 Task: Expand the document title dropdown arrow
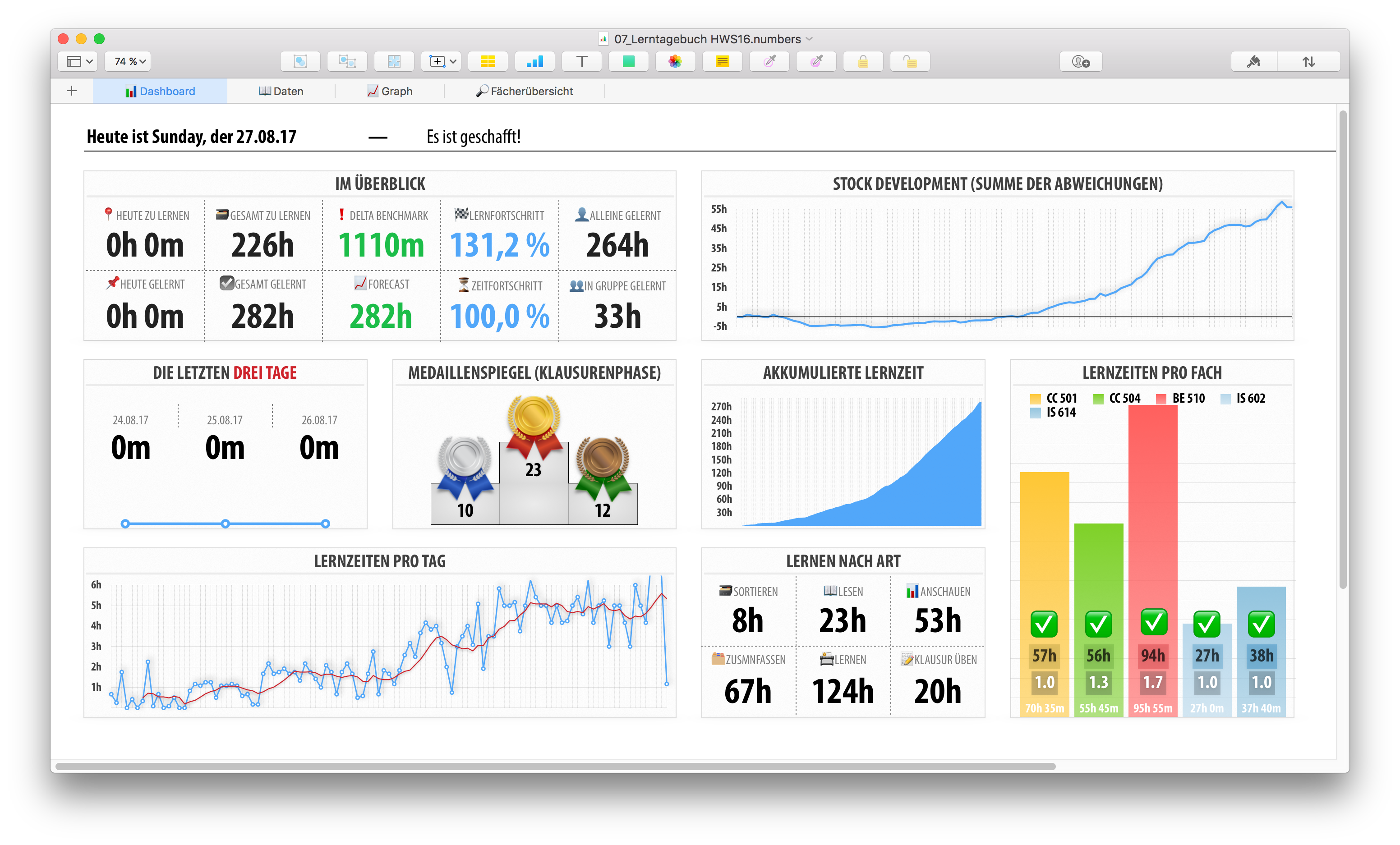(x=810, y=39)
